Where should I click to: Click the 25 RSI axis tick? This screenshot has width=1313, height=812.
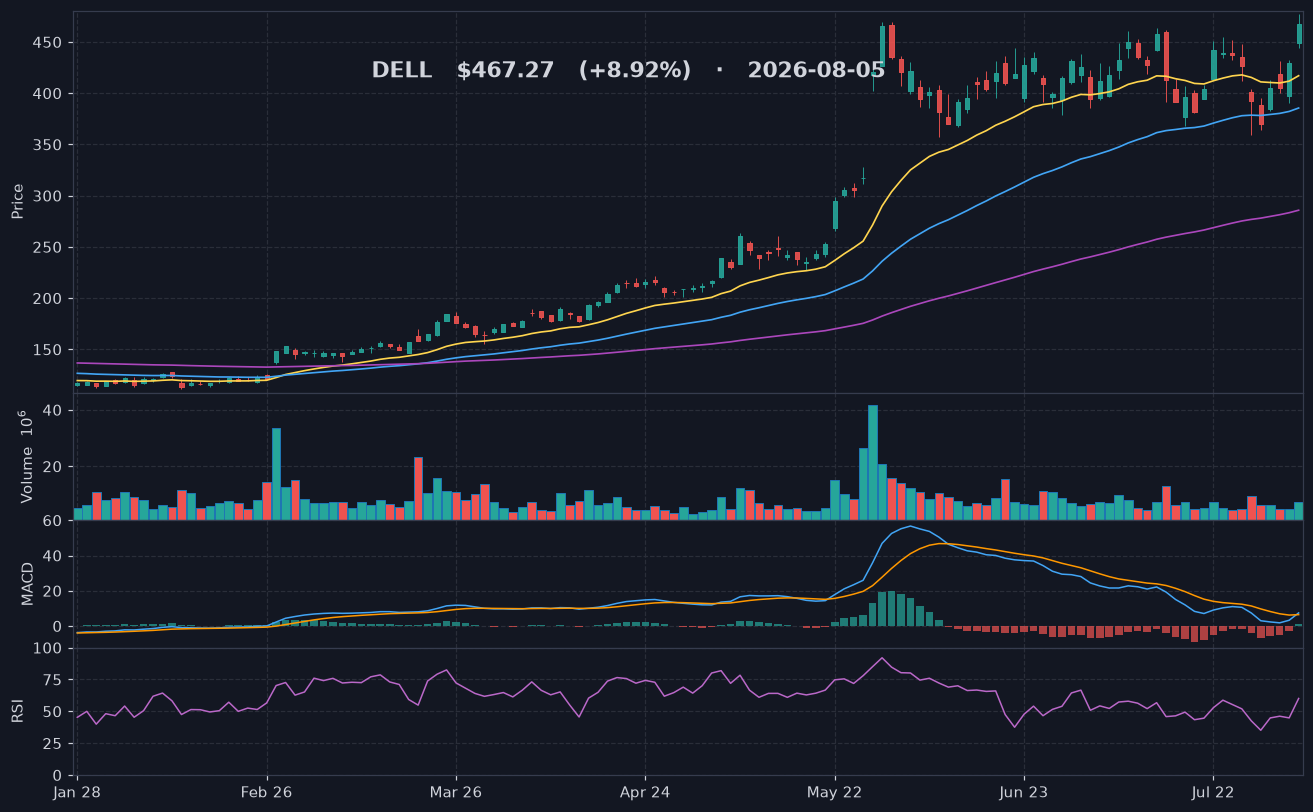click(54, 744)
